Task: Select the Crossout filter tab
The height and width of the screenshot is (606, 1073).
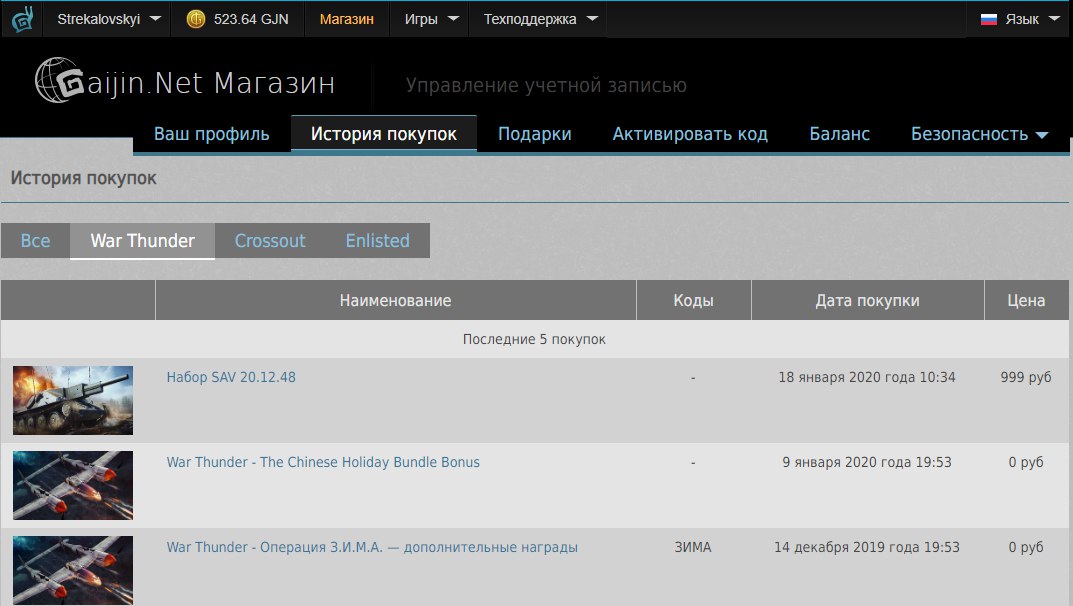Action: pos(270,241)
